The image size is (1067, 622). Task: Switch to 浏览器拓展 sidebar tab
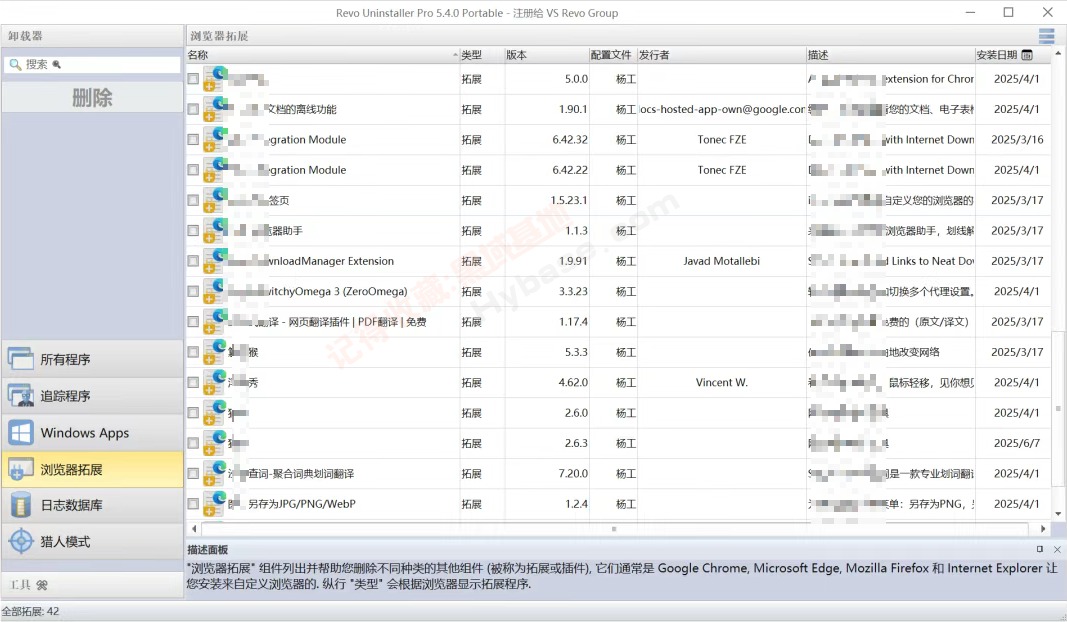(92, 469)
